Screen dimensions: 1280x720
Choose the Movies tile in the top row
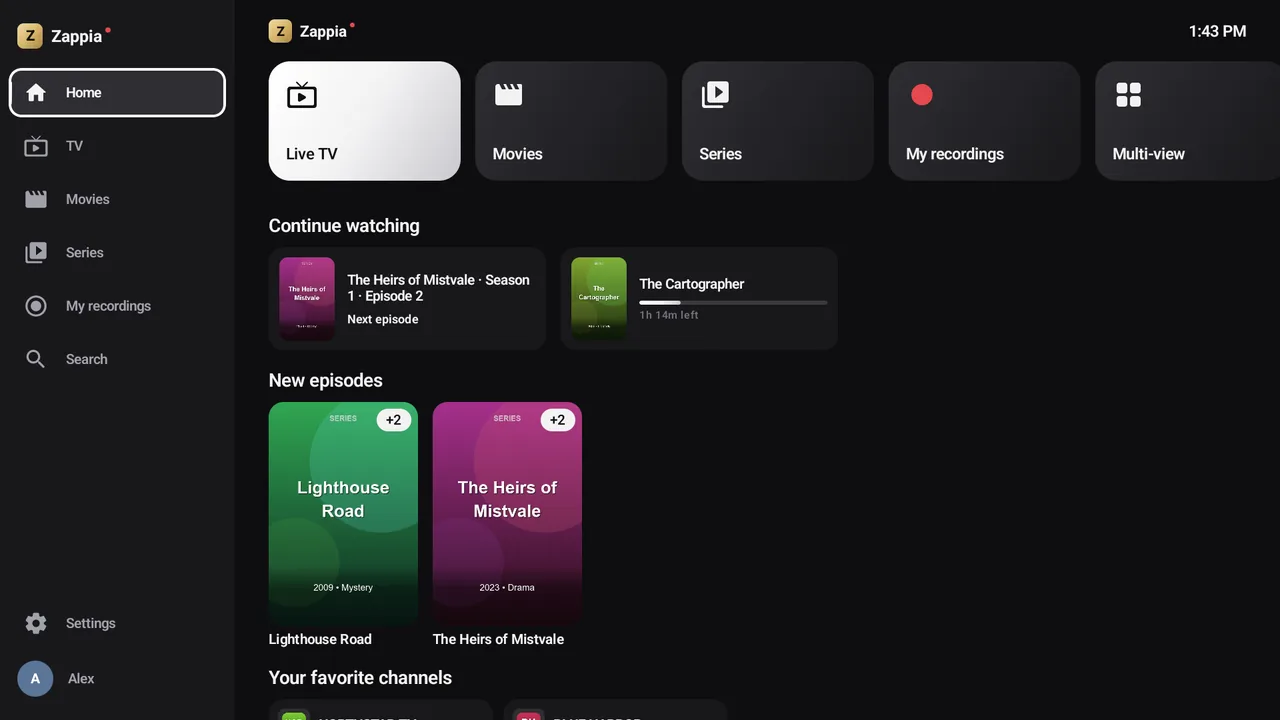pos(571,121)
